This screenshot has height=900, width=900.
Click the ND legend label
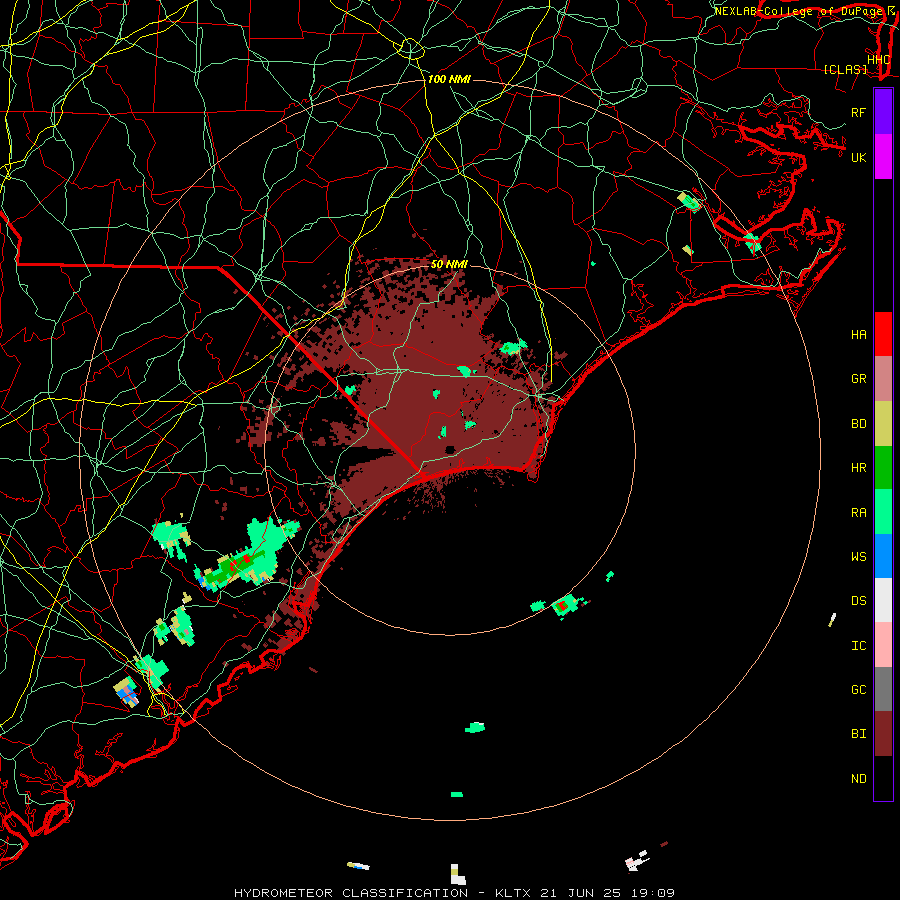click(859, 779)
